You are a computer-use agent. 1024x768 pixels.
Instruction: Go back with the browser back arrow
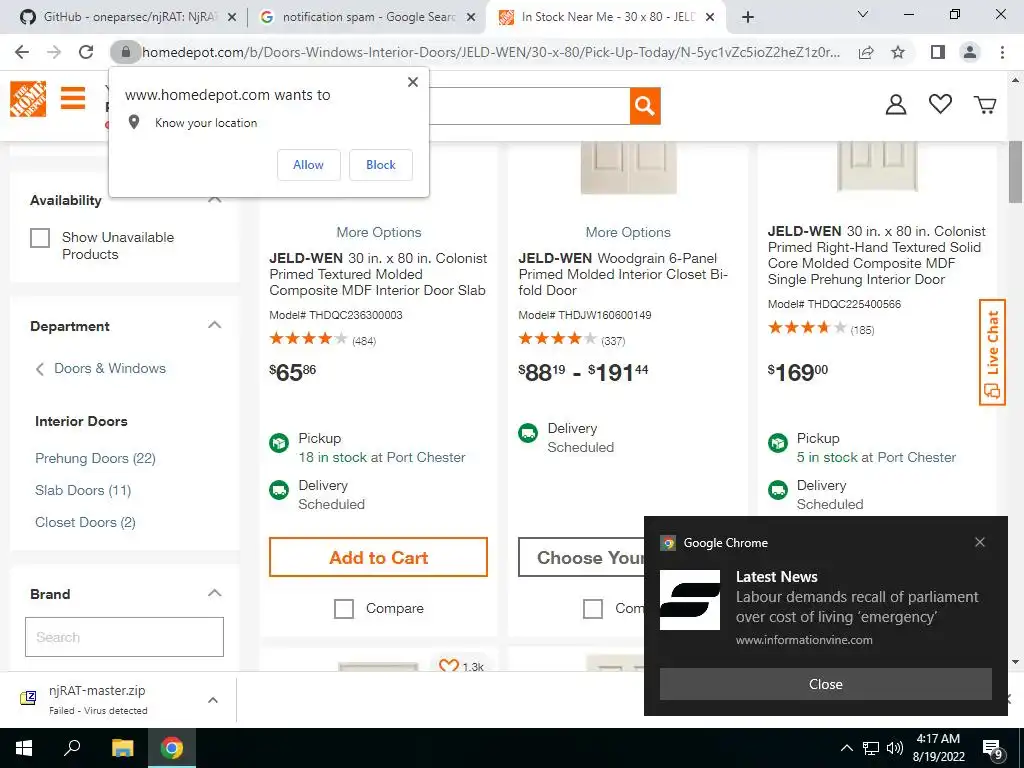(x=22, y=52)
